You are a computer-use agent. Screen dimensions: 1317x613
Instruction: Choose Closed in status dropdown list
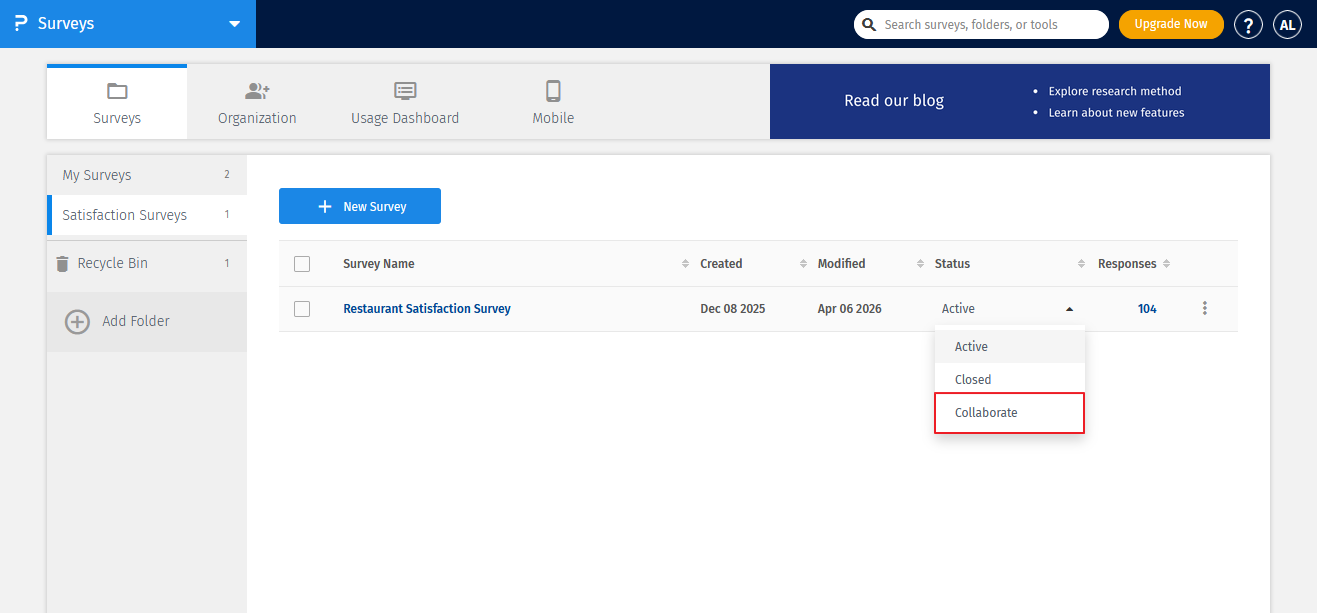[x=1010, y=380]
